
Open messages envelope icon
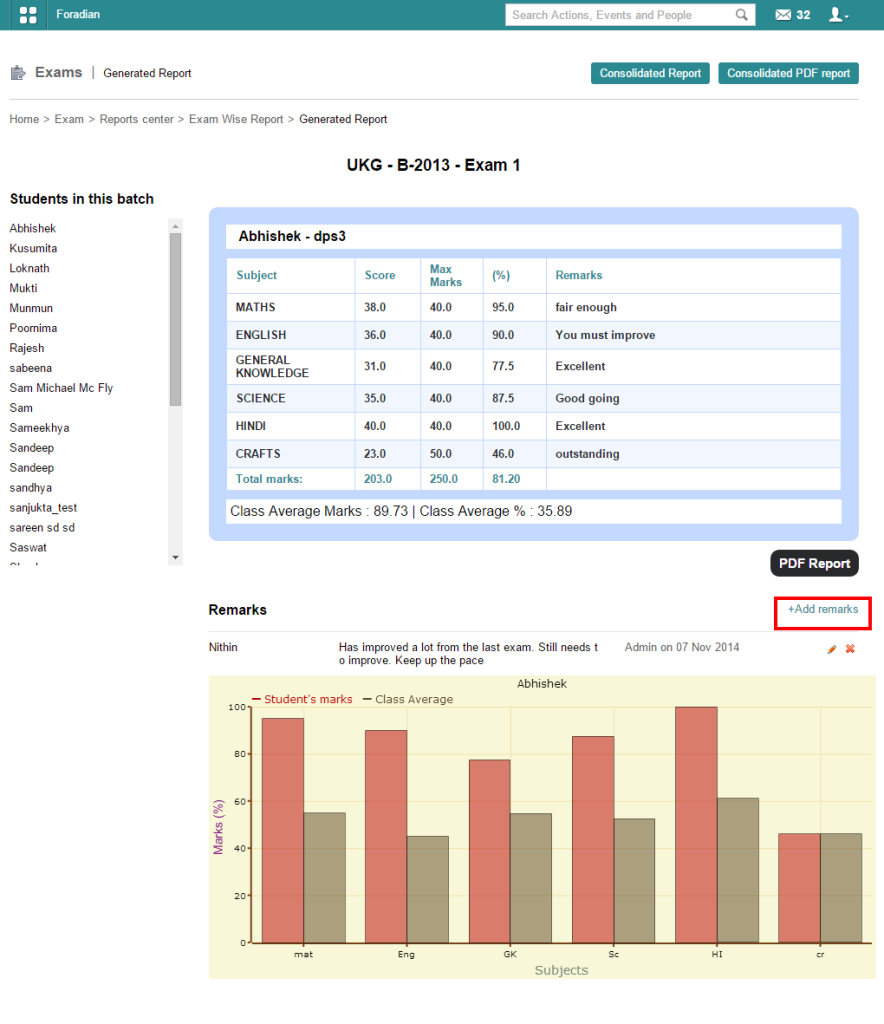(784, 15)
